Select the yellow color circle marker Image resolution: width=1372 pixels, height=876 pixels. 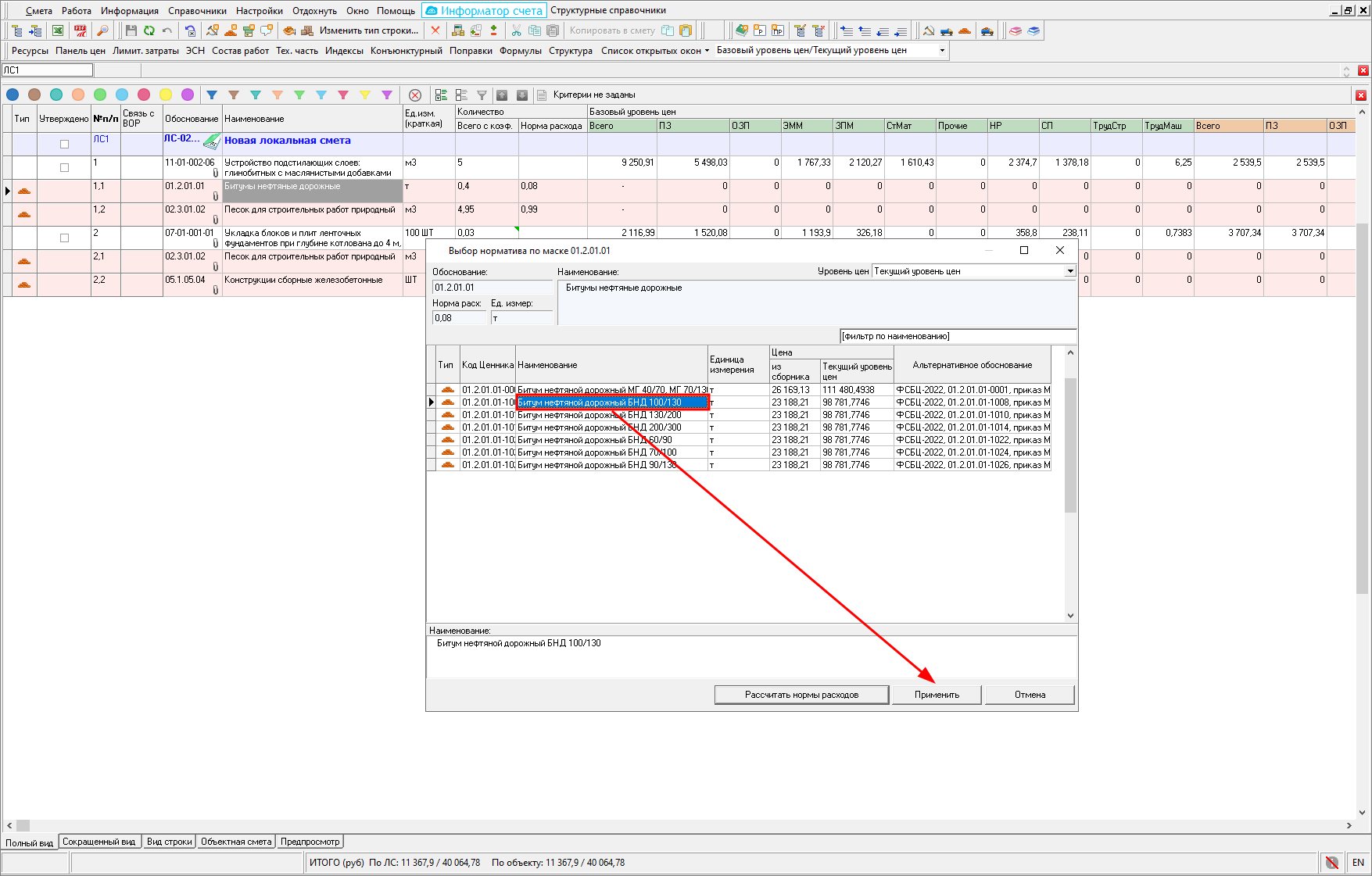166,95
